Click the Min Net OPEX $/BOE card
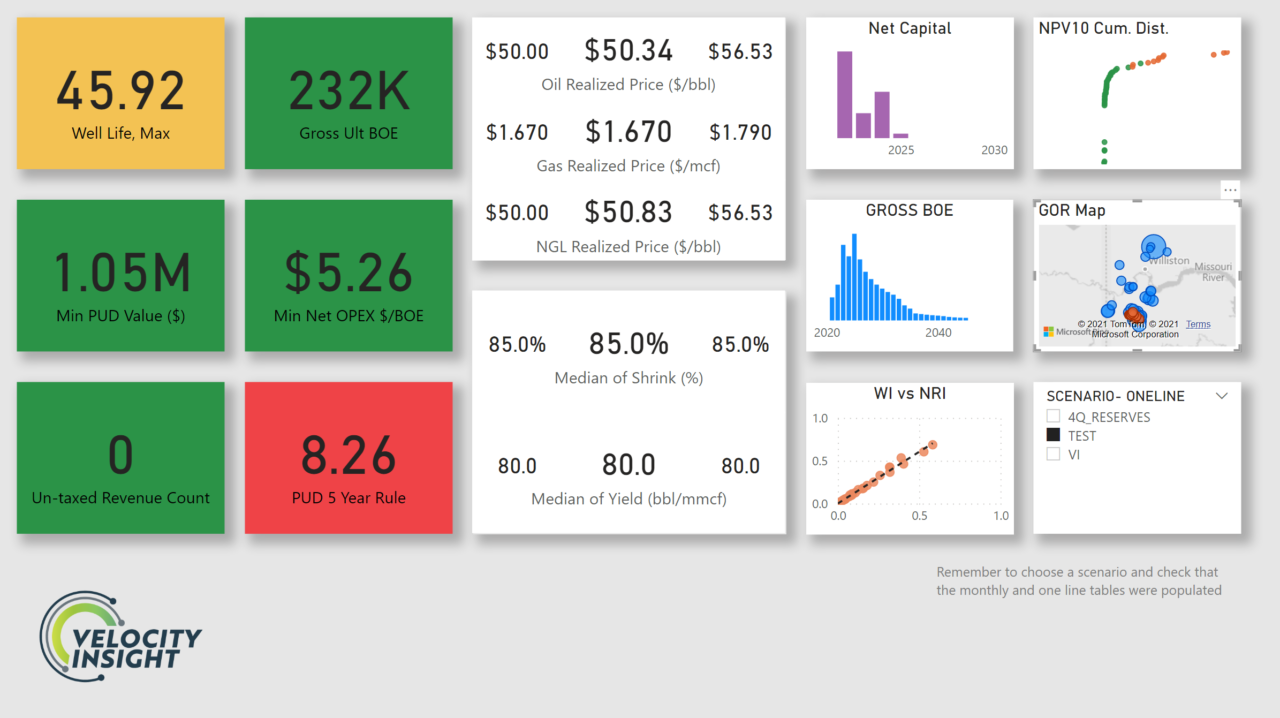 pos(348,275)
